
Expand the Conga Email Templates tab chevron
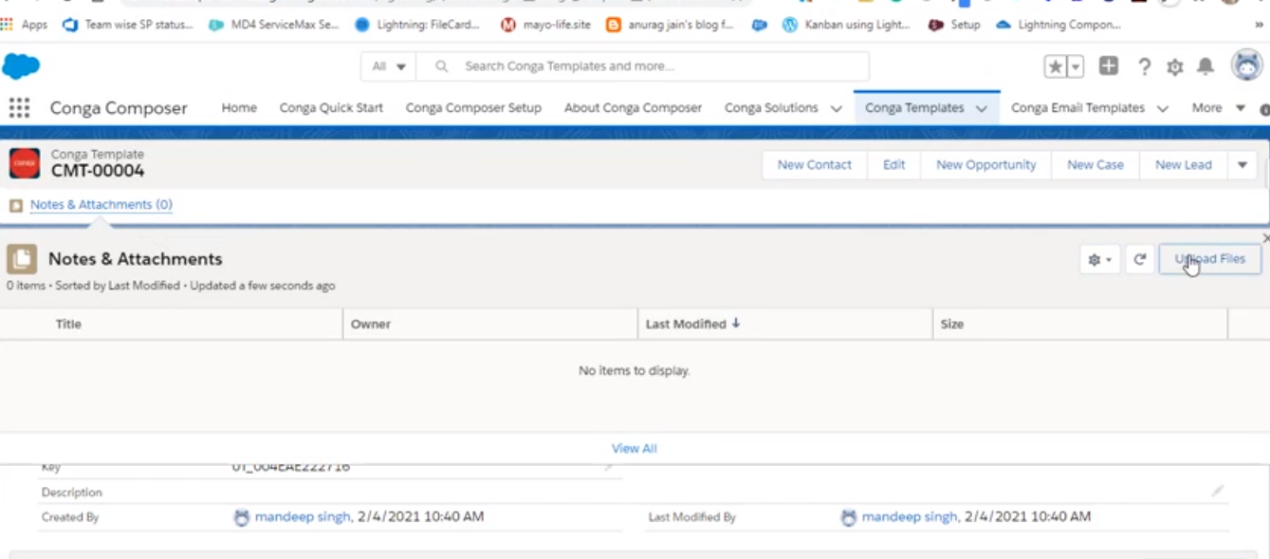(x=1162, y=108)
